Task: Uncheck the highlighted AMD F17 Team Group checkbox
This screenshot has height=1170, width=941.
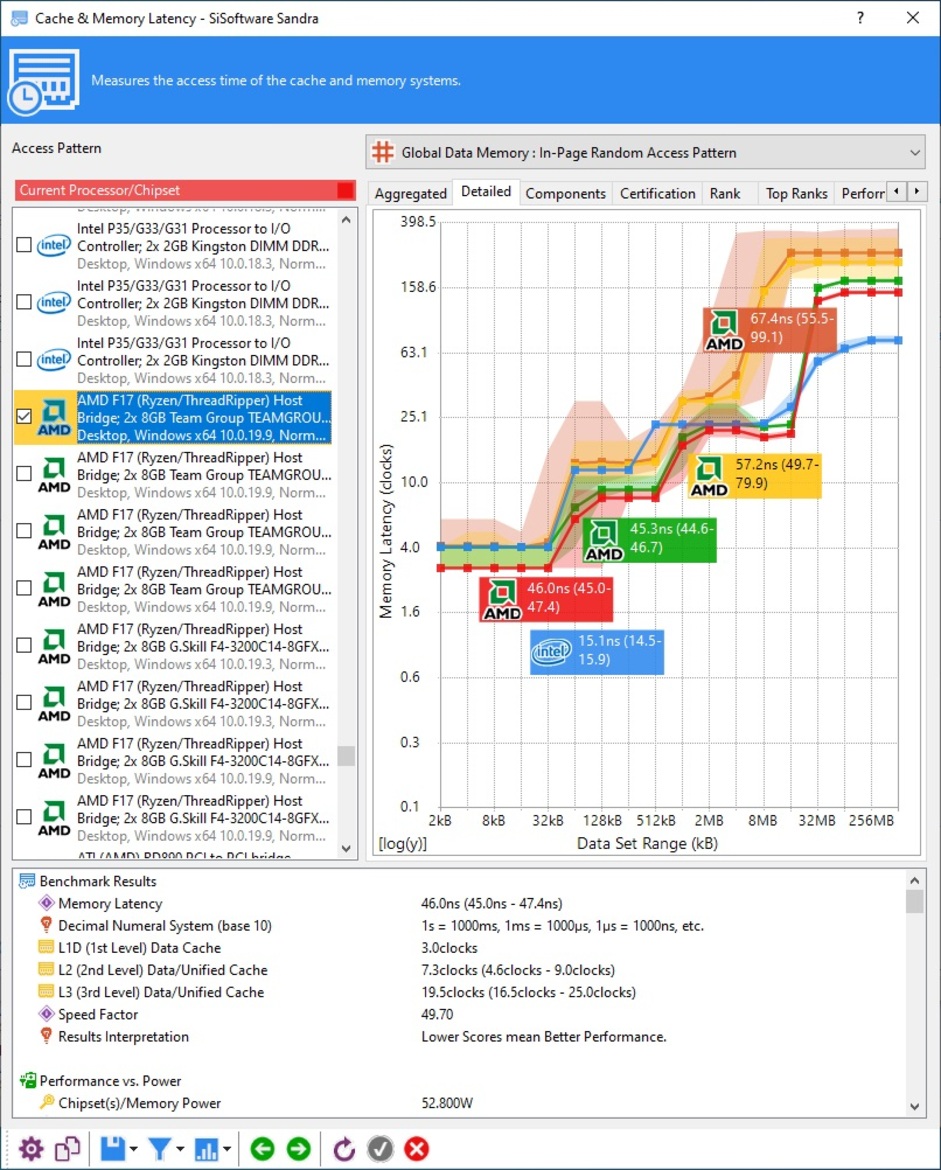Action: click(x=24, y=416)
